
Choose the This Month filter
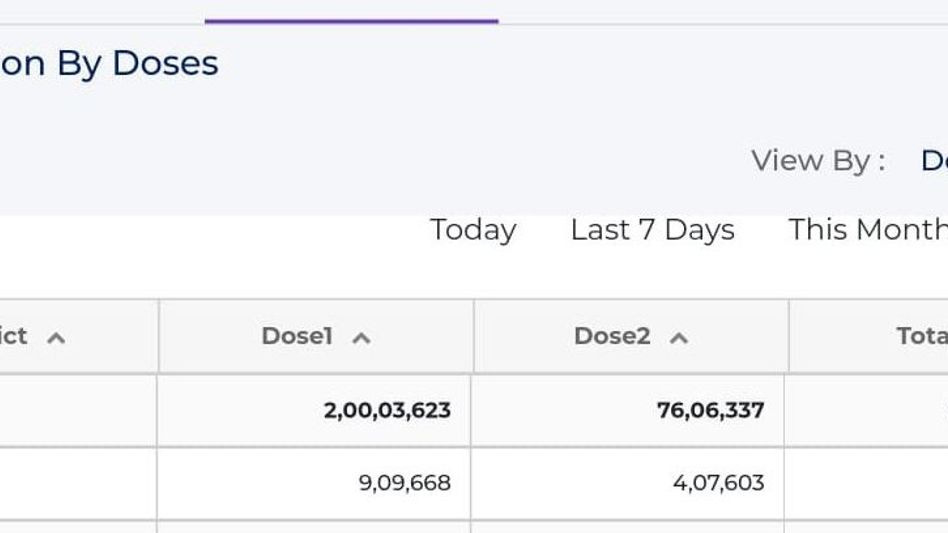(867, 230)
